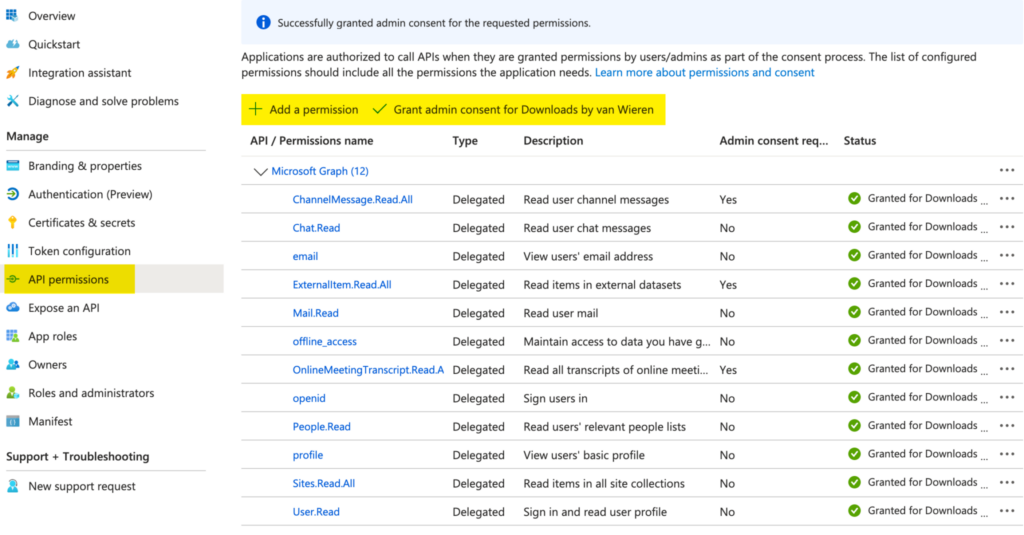
Task: Open the more options ellipsis for People.Read
Action: pyautogui.click(x=1007, y=426)
